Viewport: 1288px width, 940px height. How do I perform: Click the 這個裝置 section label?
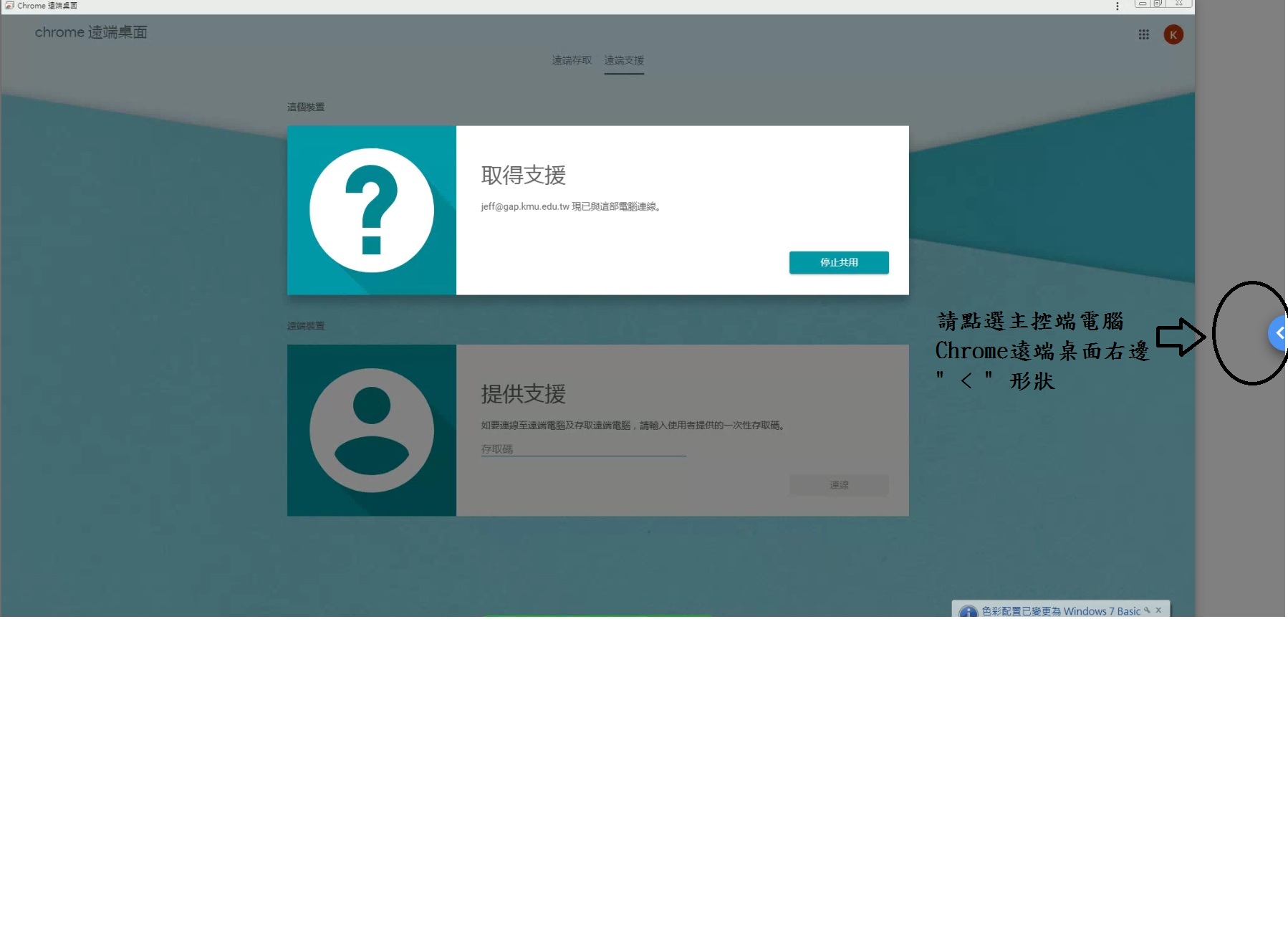(306, 107)
